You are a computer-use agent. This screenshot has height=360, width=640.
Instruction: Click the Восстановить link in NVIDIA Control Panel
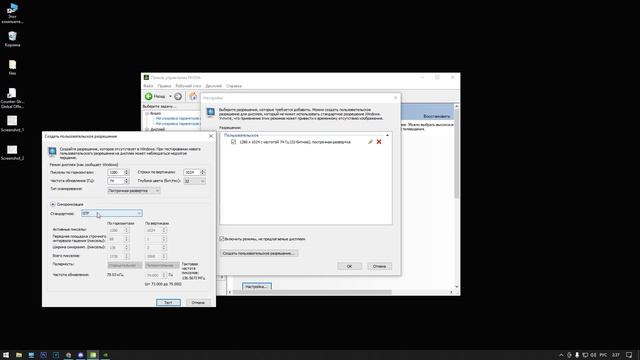coord(436,116)
